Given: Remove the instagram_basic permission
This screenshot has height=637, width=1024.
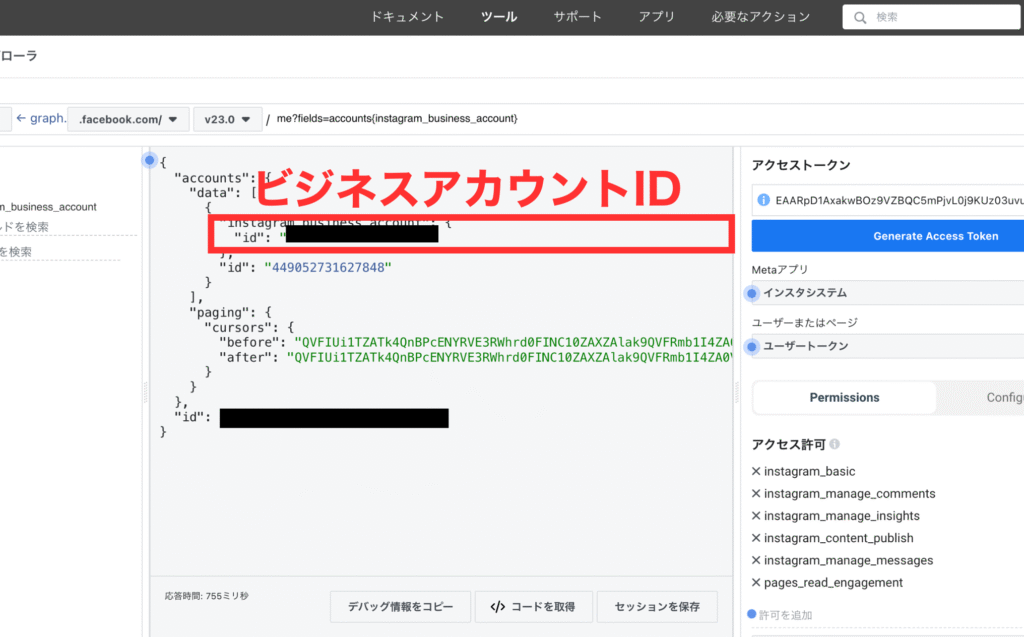Looking at the screenshot, I should pos(756,471).
